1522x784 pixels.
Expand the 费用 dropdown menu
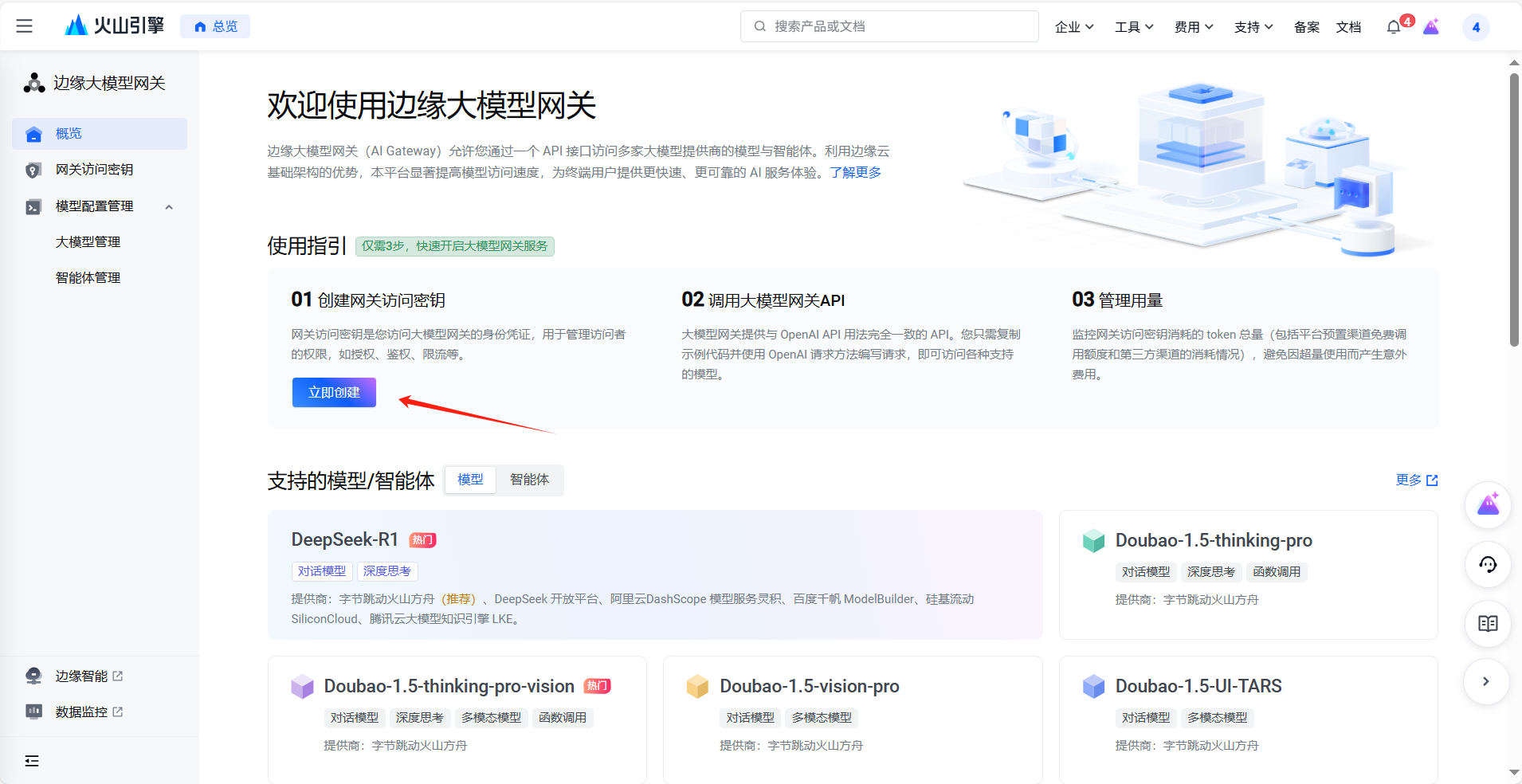pos(1194,27)
